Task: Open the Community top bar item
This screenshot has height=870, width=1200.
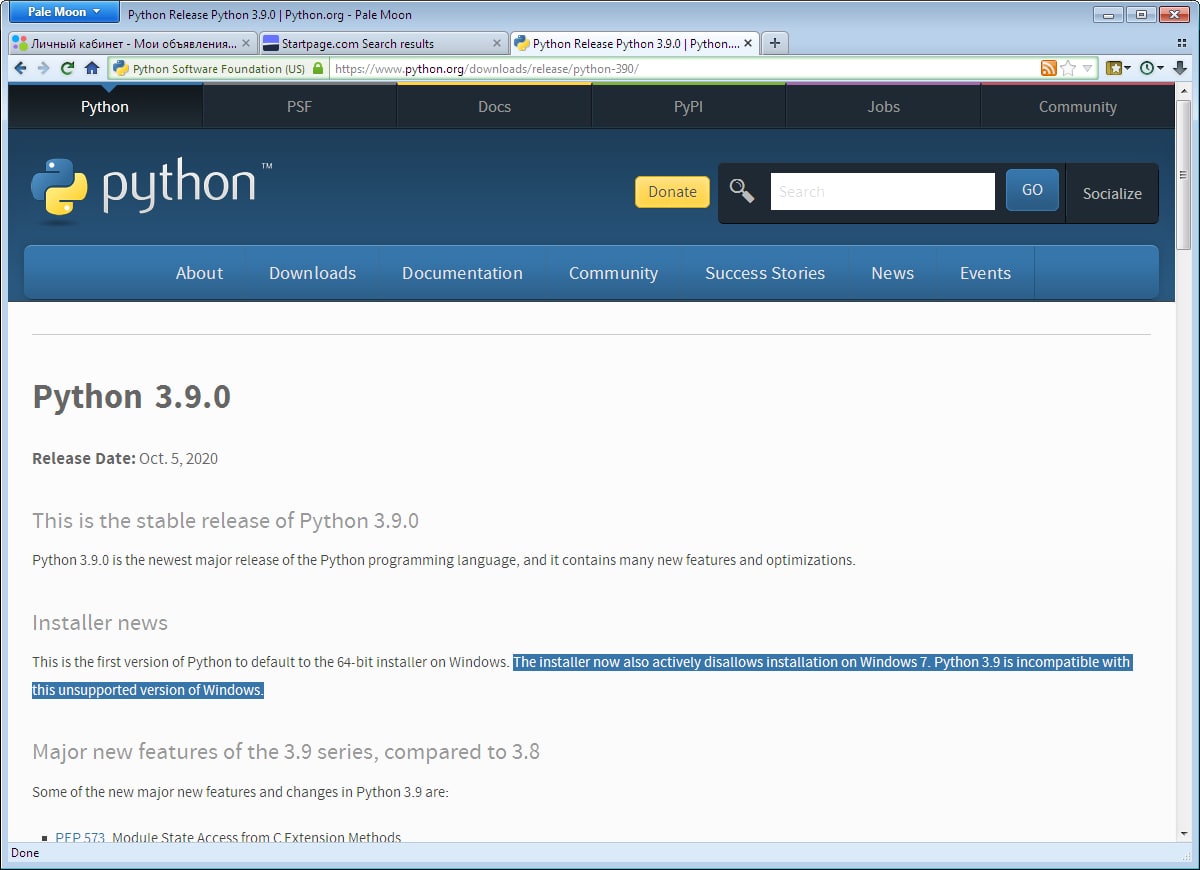Action: click(1077, 106)
